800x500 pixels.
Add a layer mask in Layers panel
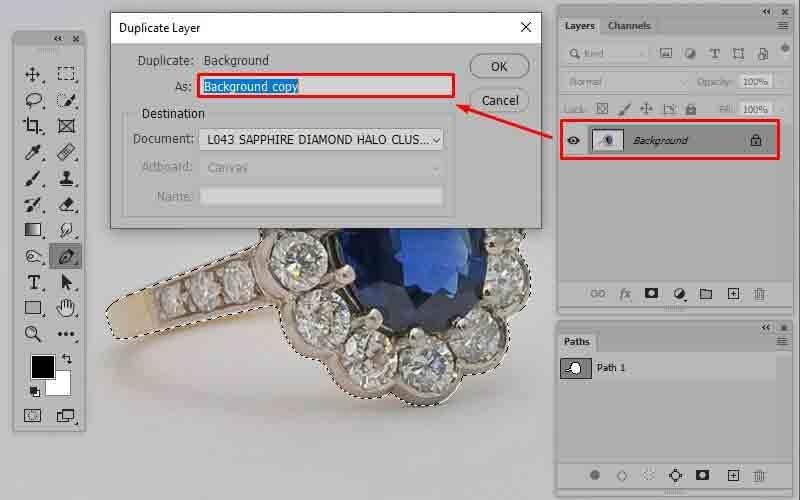[x=652, y=293]
